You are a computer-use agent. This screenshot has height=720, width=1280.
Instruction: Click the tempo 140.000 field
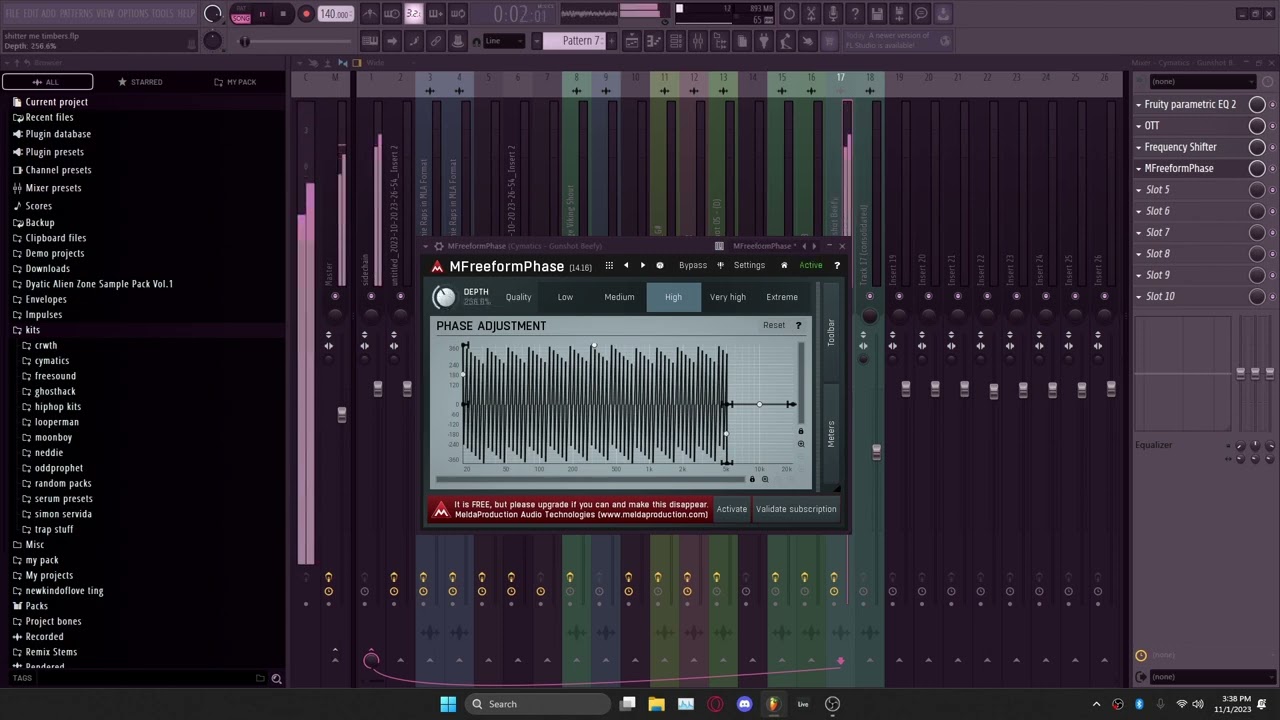pos(335,14)
